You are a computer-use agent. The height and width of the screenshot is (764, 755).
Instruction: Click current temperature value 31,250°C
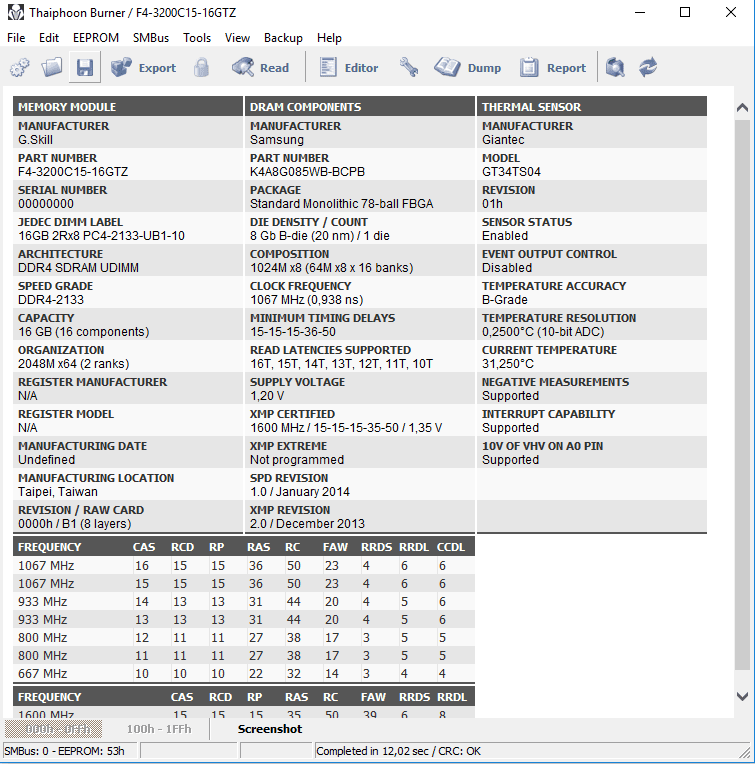pos(508,364)
